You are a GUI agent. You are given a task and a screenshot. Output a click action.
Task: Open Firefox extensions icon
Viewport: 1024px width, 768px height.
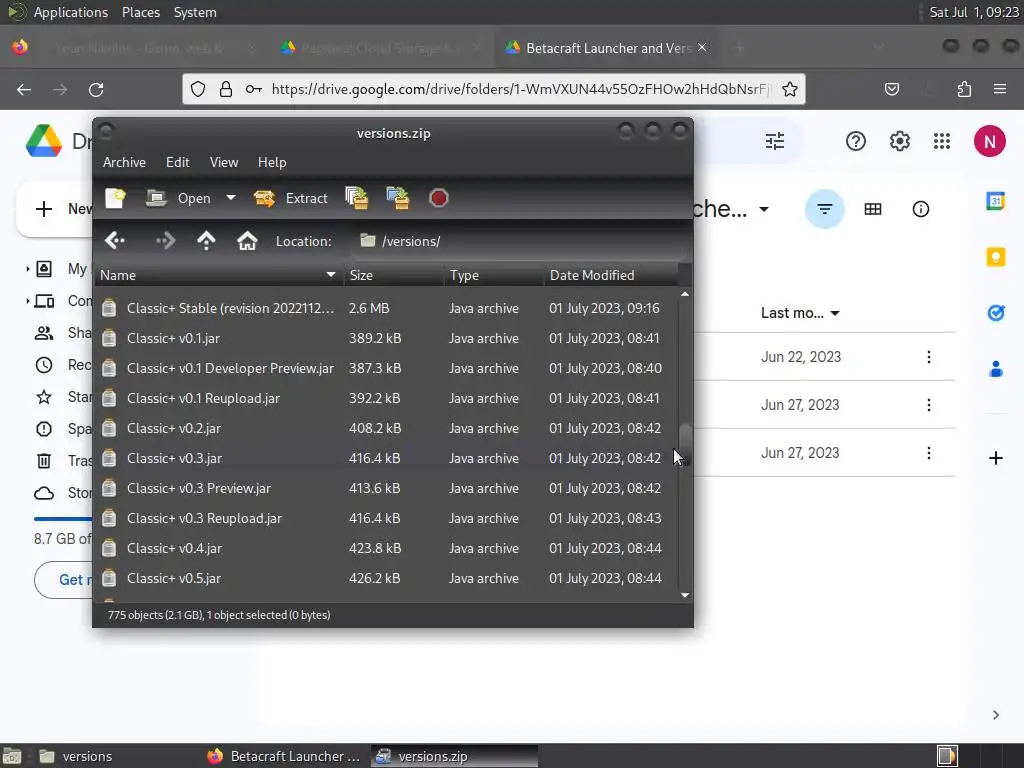964,89
